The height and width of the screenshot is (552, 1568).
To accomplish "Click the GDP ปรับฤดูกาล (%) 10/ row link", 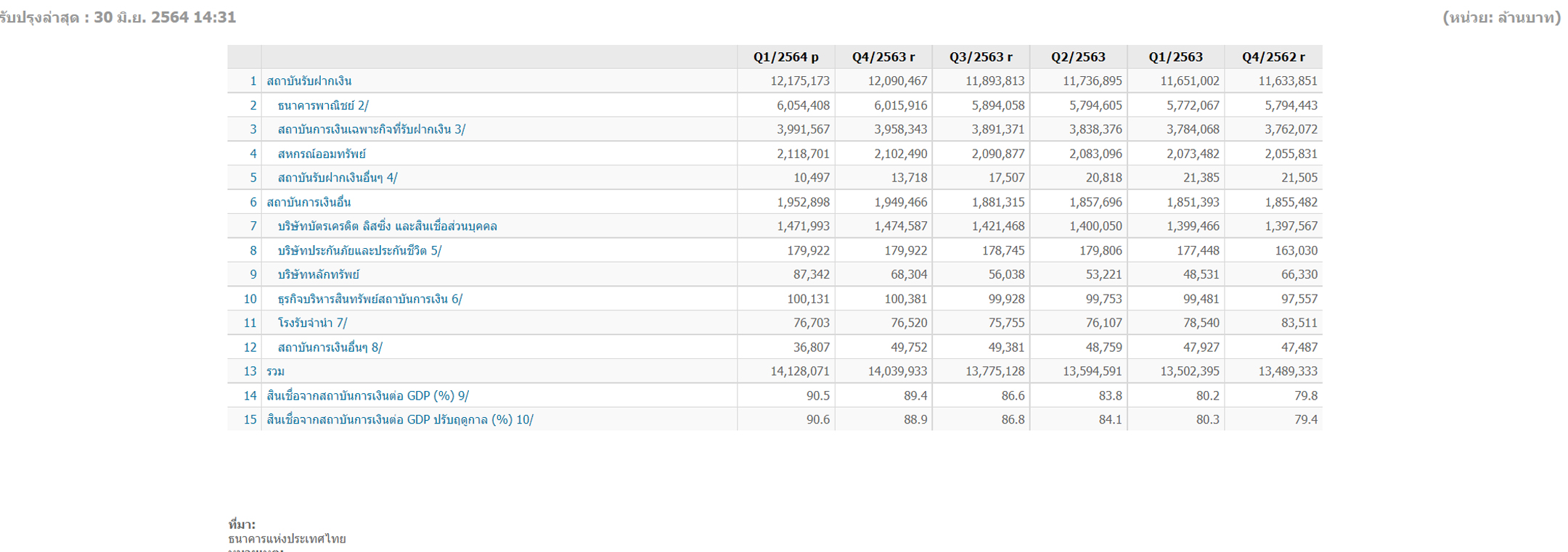I will point(400,420).
